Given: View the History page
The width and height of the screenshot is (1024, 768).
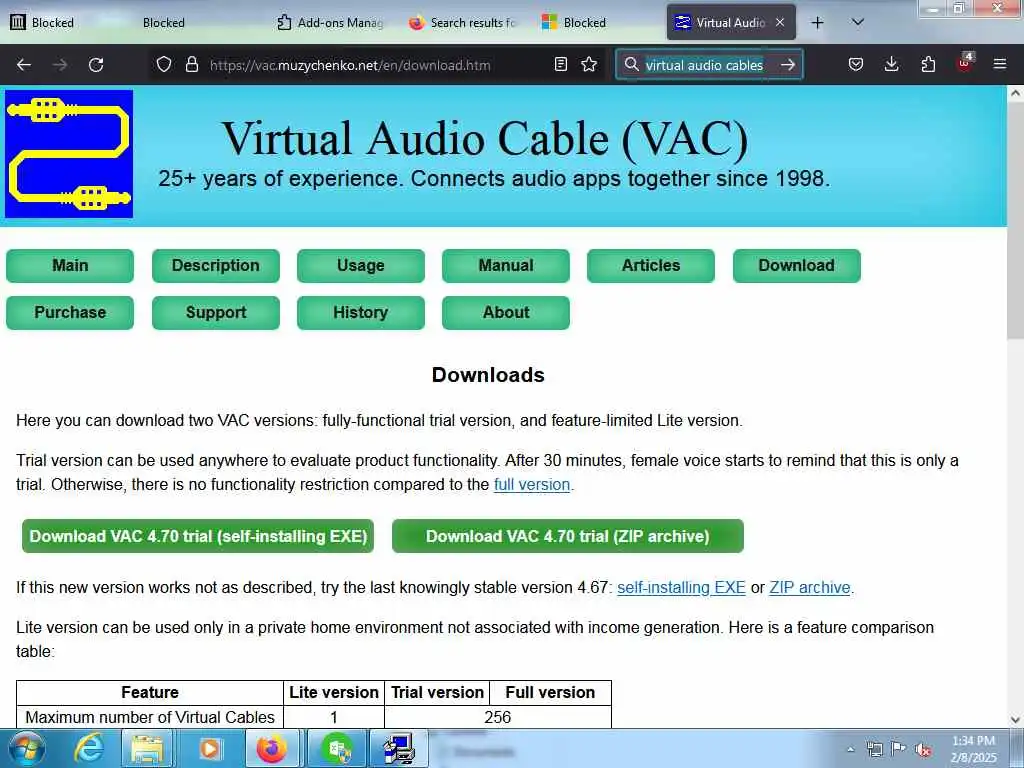Looking at the screenshot, I should 360,313.
